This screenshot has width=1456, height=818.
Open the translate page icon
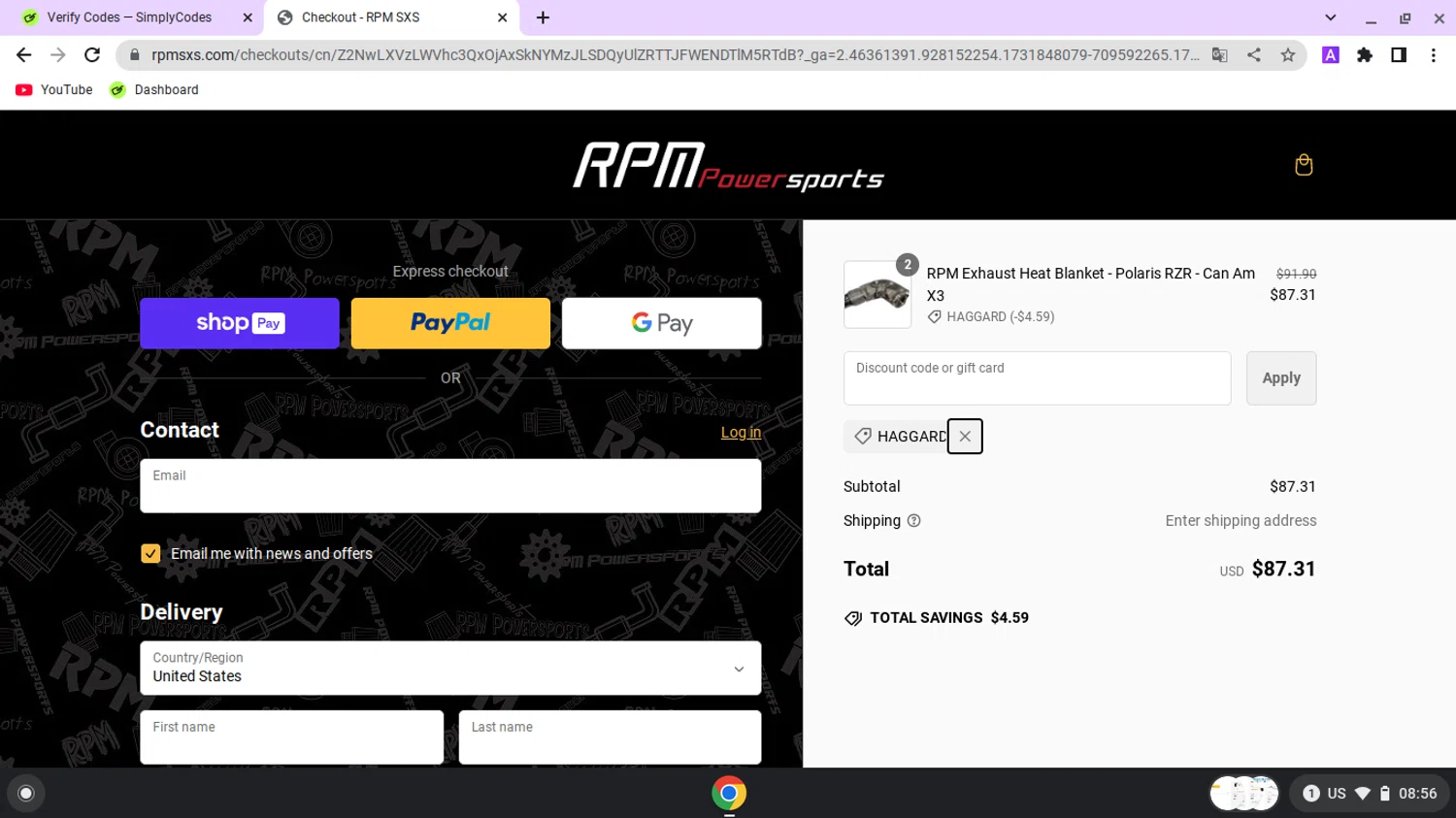click(1220, 55)
